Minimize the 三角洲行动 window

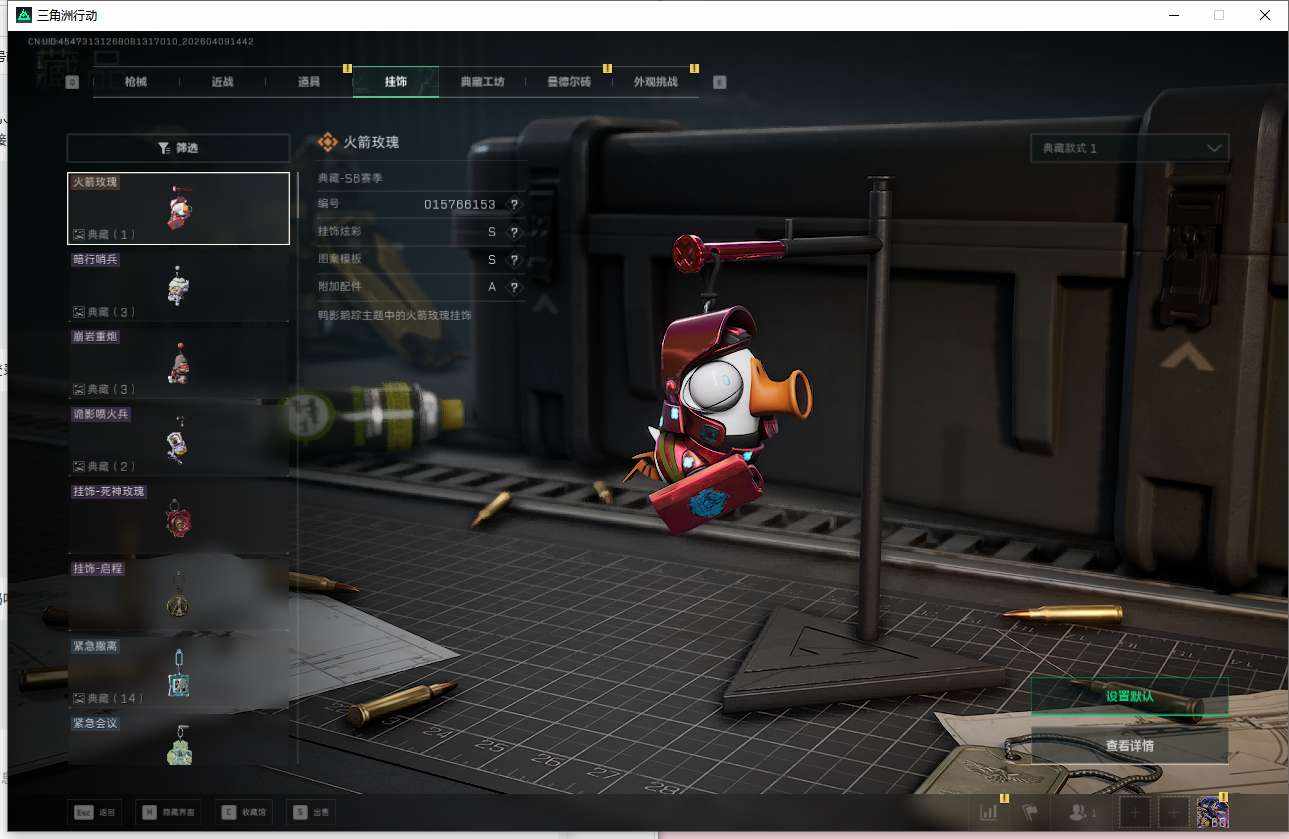click(x=1172, y=15)
